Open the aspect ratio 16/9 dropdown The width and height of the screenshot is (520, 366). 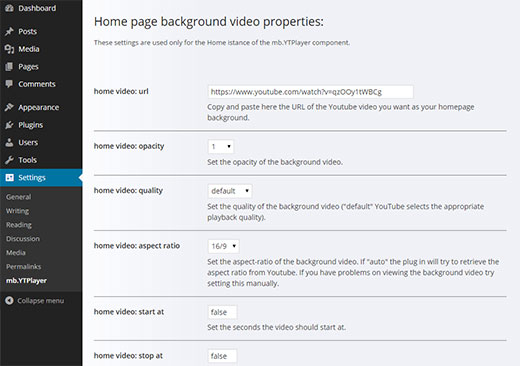pyautogui.click(x=224, y=246)
